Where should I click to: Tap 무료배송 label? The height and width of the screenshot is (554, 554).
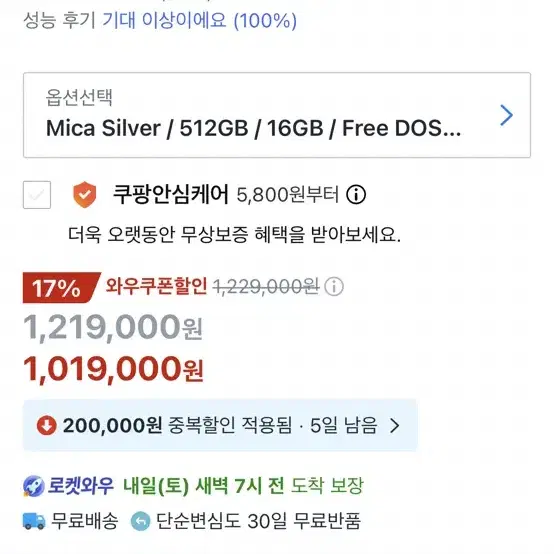tap(85, 521)
